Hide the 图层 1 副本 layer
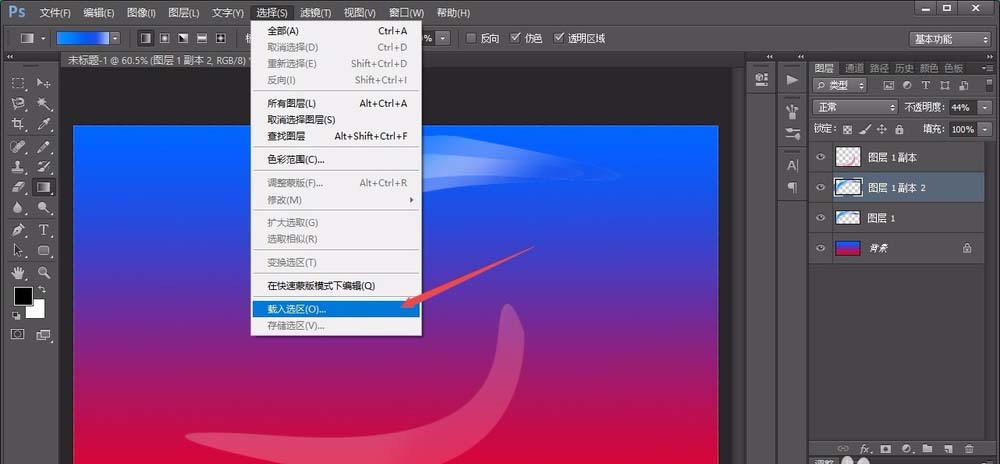 click(x=821, y=157)
